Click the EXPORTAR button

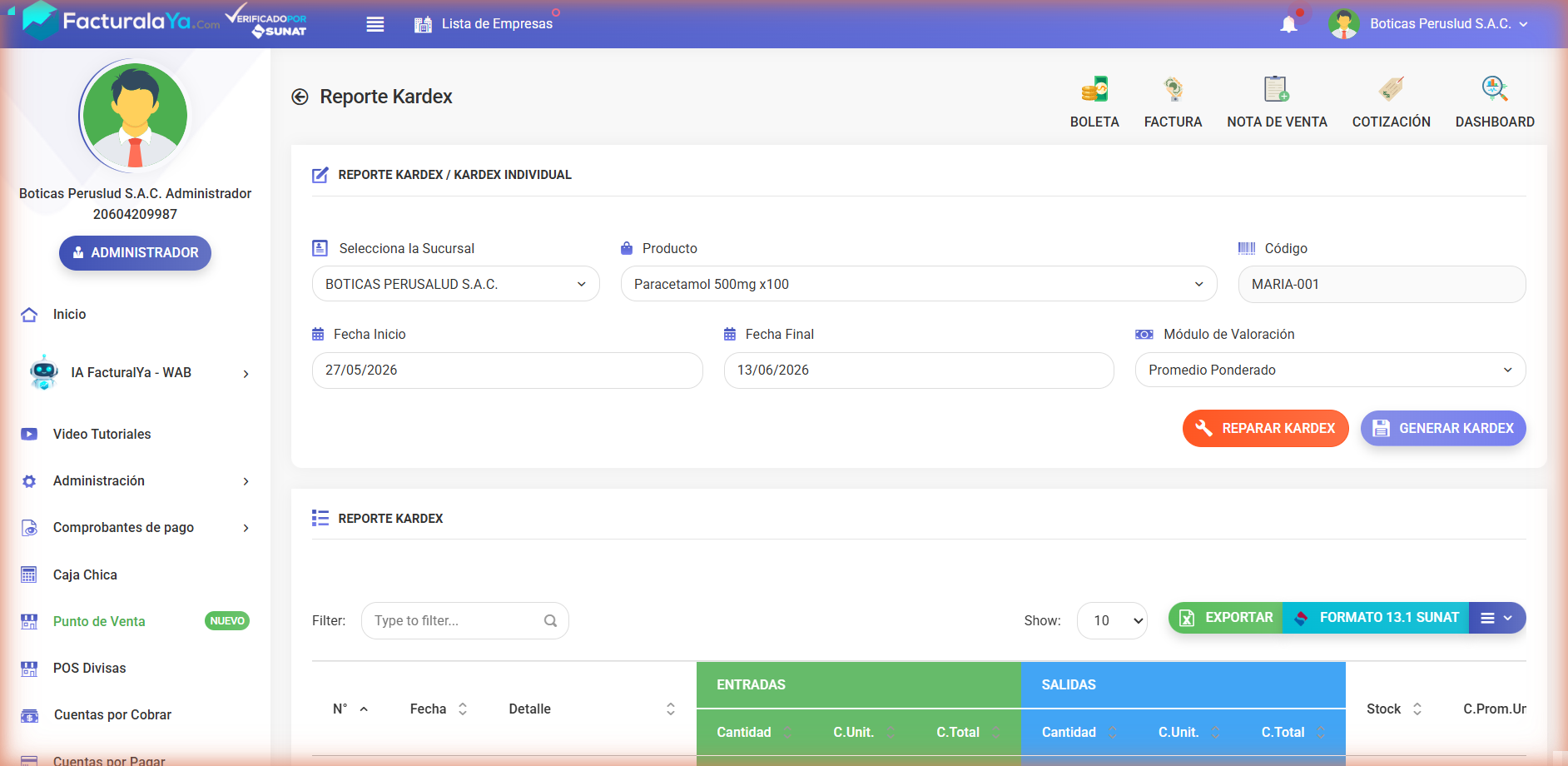click(x=1226, y=618)
